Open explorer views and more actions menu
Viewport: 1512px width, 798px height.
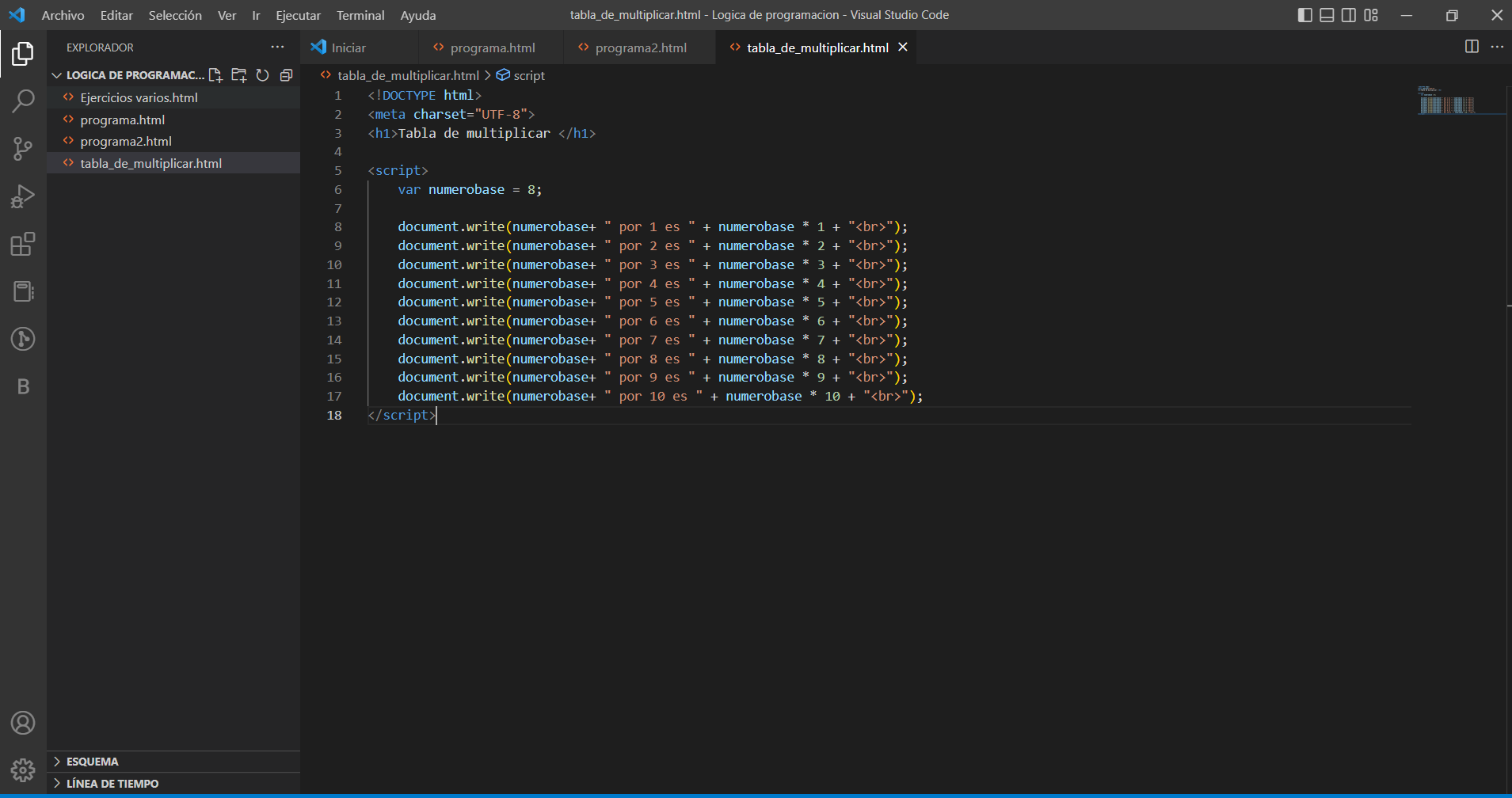(x=277, y=47)
